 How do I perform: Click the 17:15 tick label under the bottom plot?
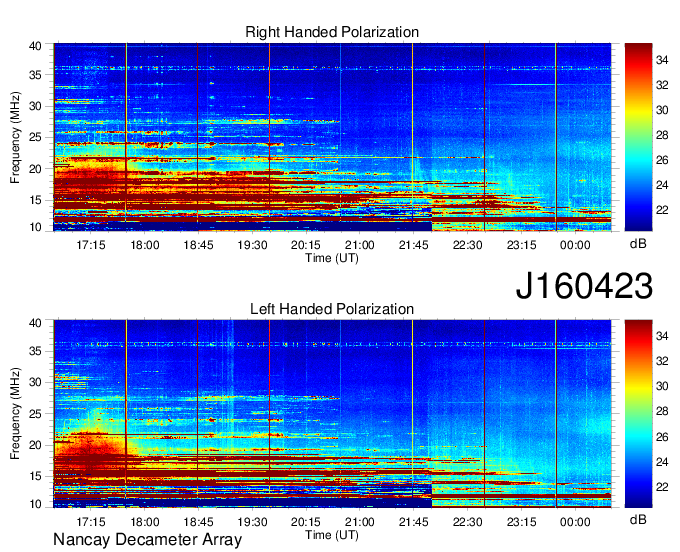click(x=91, y=522)
